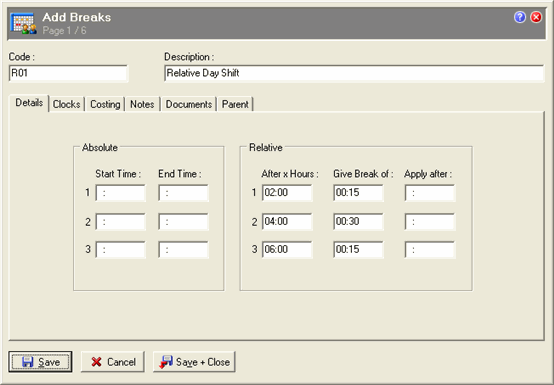This screenshot has height=385, width=554.
Task: Click the Add Breaks calendar icon
Action: 23,23
